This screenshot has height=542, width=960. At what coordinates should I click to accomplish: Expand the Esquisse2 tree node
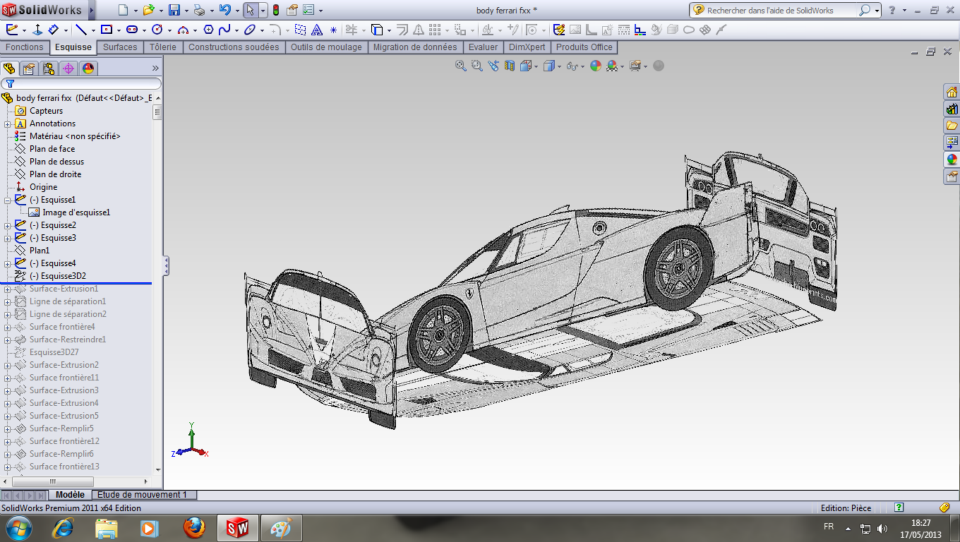coord(7,226)
